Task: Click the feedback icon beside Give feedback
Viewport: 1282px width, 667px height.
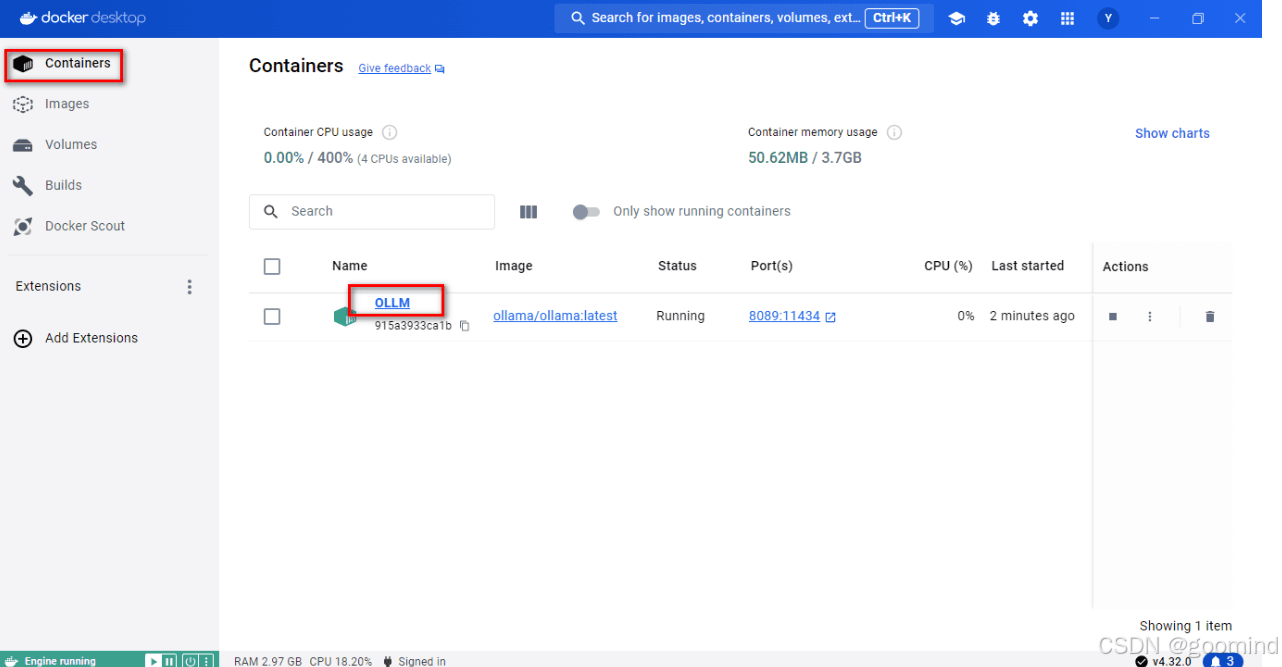Action: 440,69
